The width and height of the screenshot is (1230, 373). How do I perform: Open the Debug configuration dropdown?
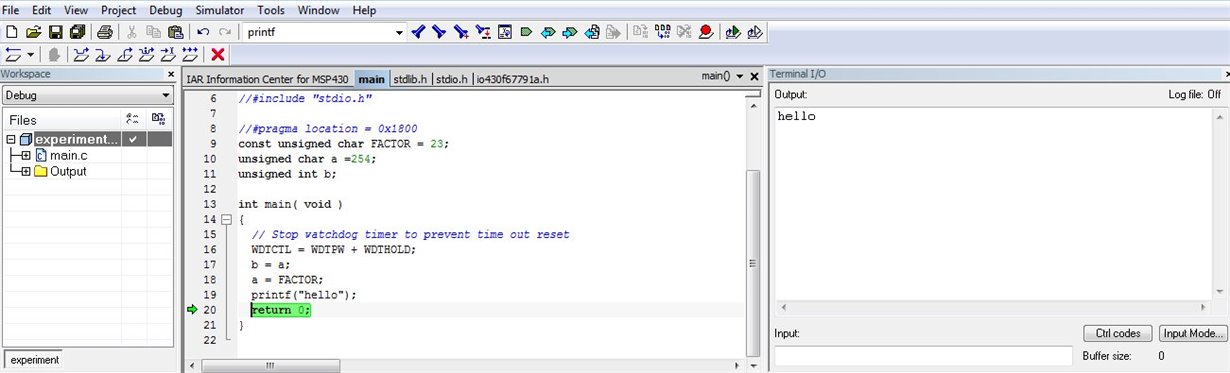[x=166, y=96]
